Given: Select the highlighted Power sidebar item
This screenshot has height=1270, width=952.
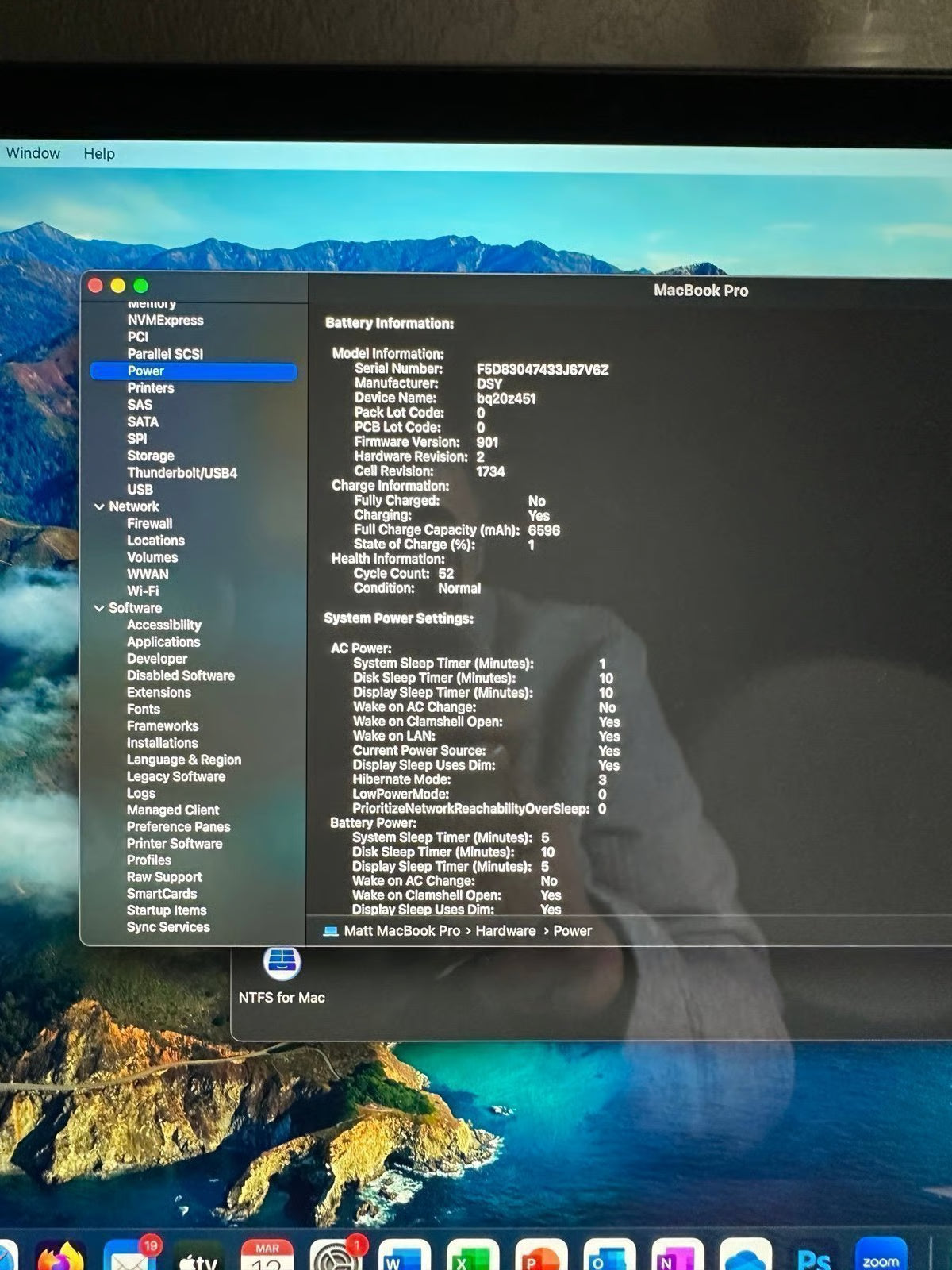Looking at the screenshot, I should [194, 371].
